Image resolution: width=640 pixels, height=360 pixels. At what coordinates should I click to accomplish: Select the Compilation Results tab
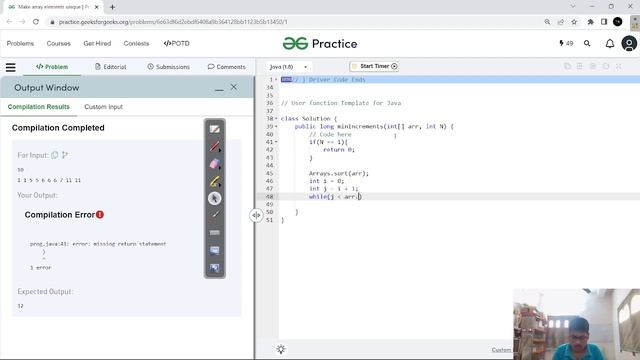pos(39,107)
